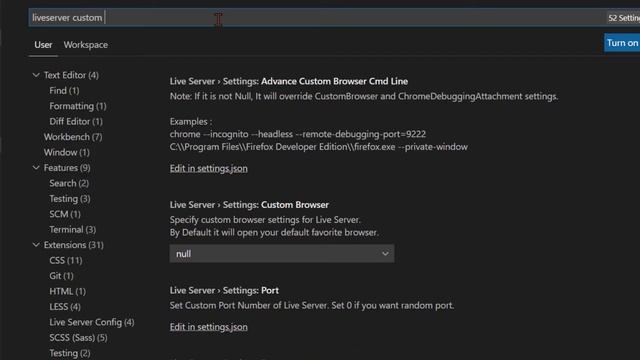The width and height of the screenshot is (640, 360).
Task: Select Window (1) category
Action: 67,152
